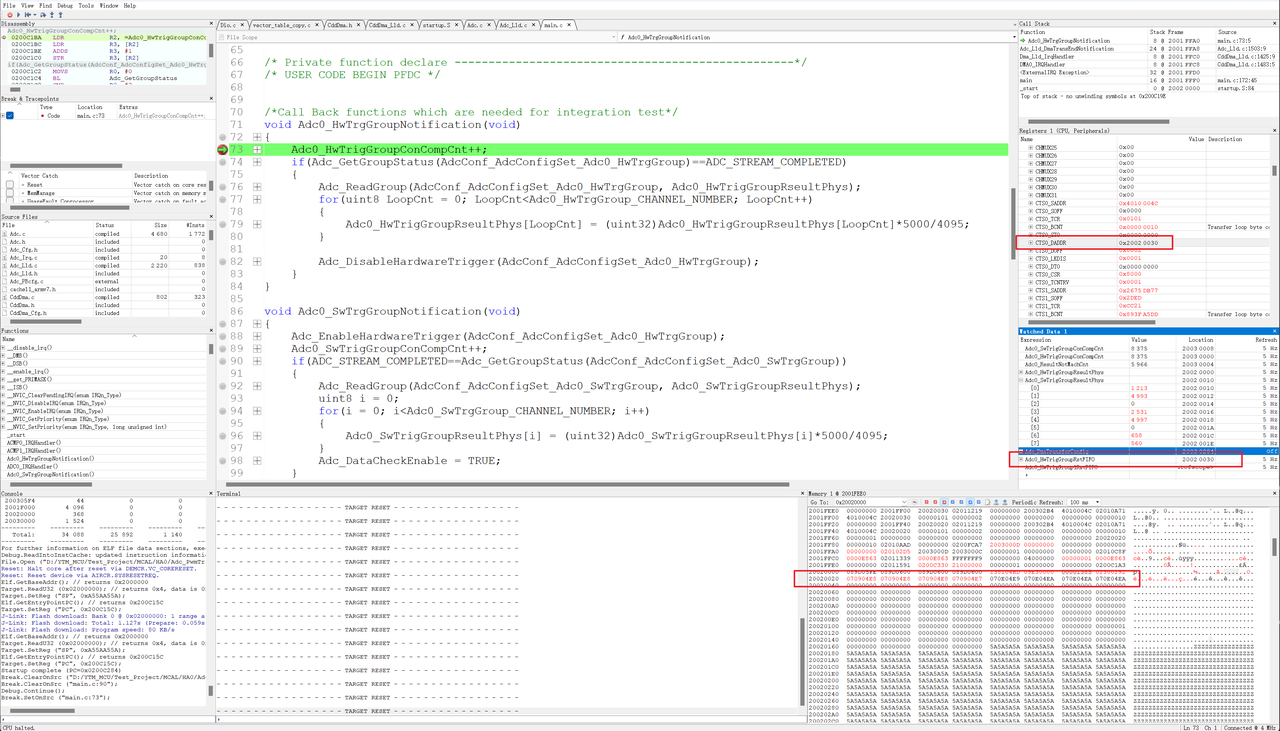This screenshot has height=731, width=1280.
Task: Click gray breakpoint dot at line 74
Action: point(222,162)
